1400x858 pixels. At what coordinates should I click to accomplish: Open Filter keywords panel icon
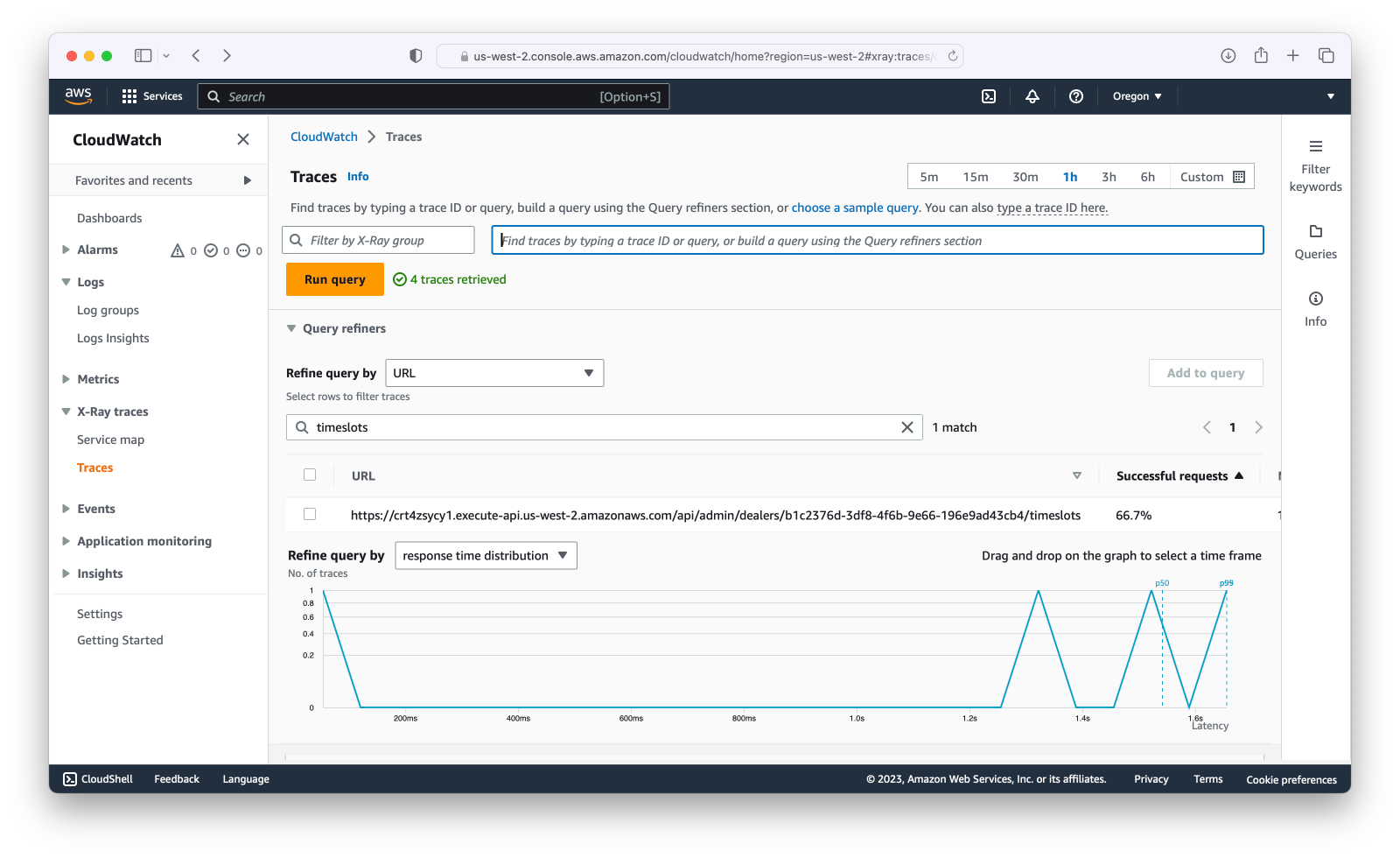tap(1316, 146)
